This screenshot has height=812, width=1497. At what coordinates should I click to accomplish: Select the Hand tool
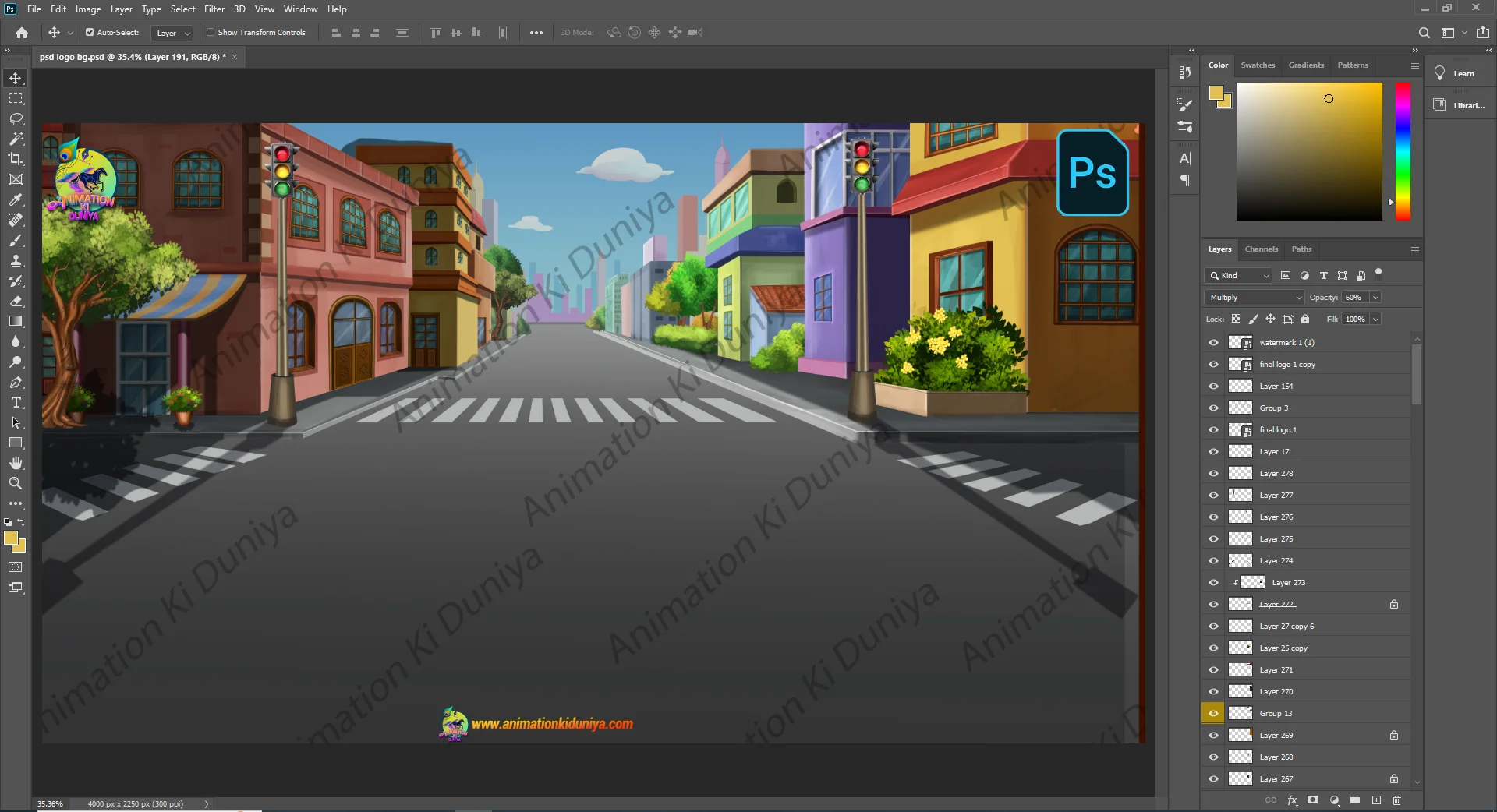(x=16, y=464)
